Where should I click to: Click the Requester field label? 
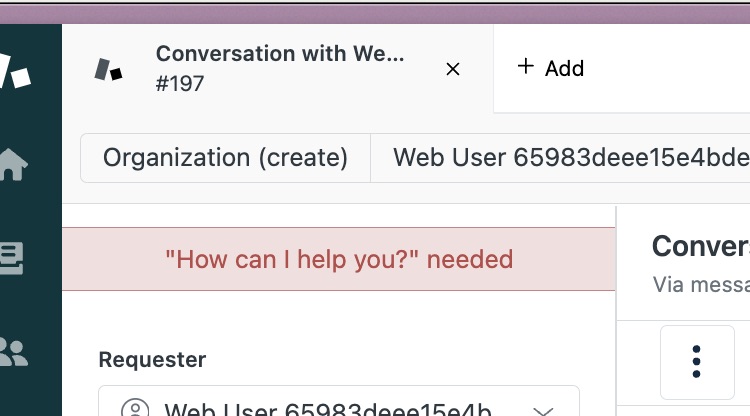[152, 360]
